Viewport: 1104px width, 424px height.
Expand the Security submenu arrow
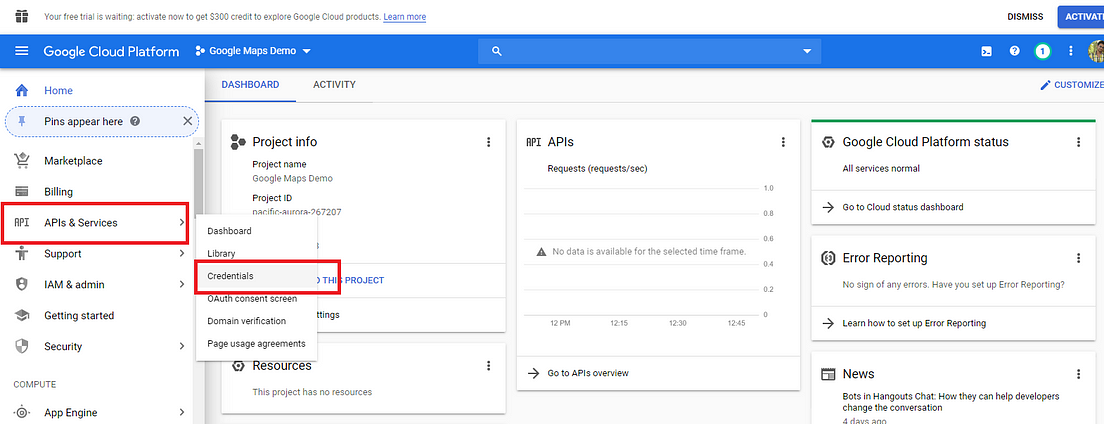click(x=182, y=347)
